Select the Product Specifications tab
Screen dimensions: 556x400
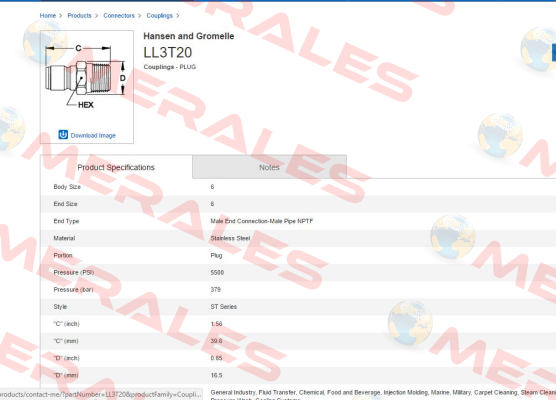[116, 167]
